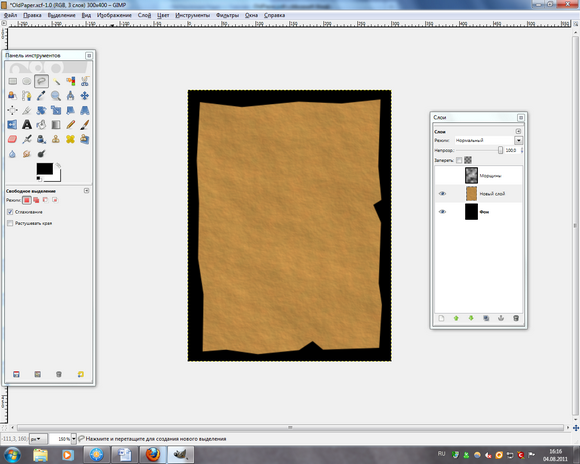Select the Color Picker eyedropper tool
This screenshot has height=464, width=580.
pos(41,96)
